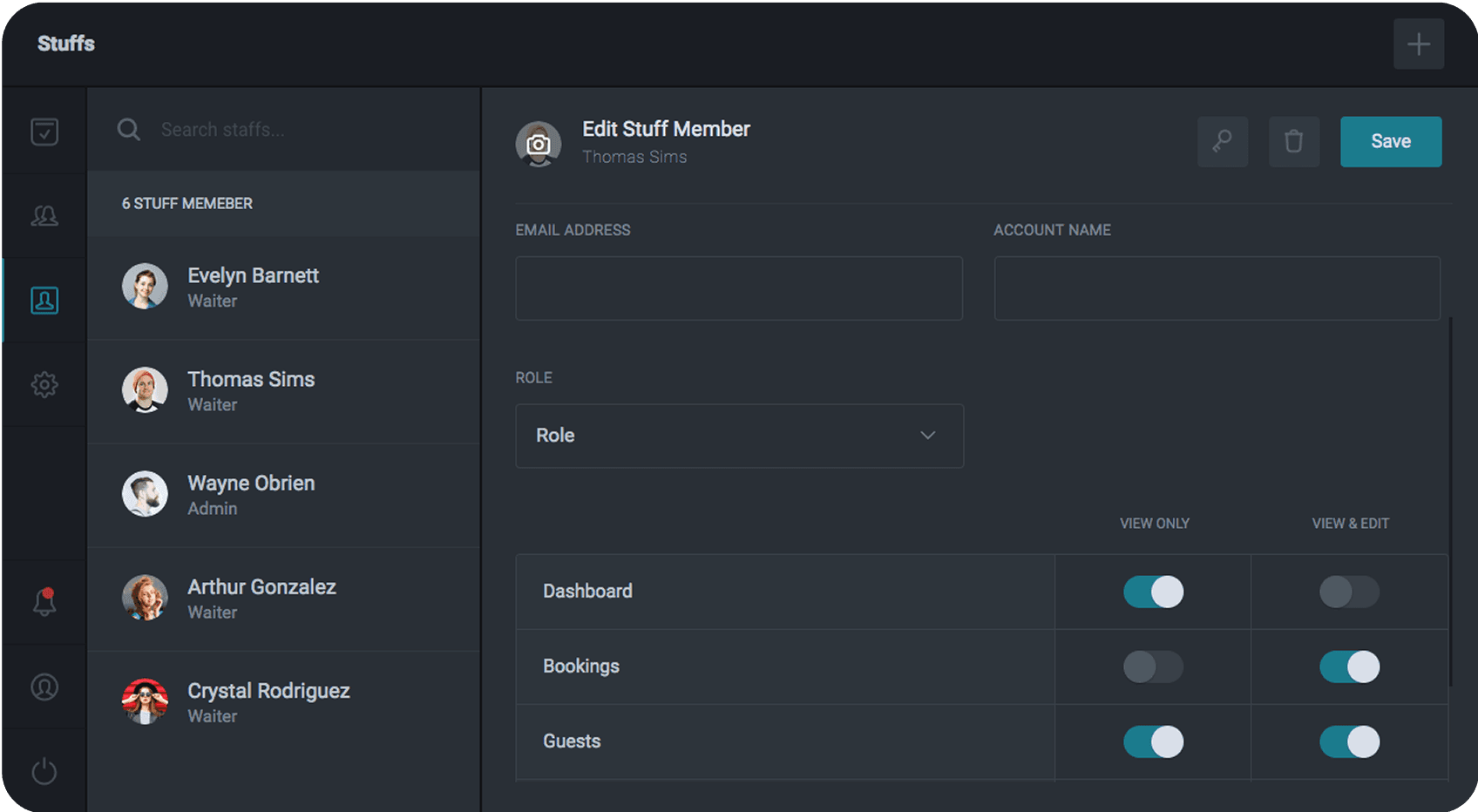Open the tasks checklist sidebar icon
The width and height of the screenshot is (1478, 812).
(44, 132)
